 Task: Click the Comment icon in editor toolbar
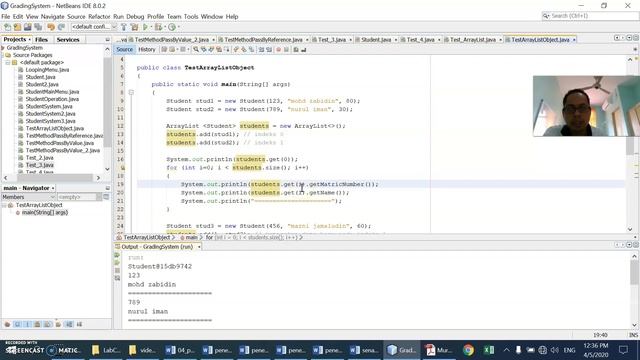296,49
